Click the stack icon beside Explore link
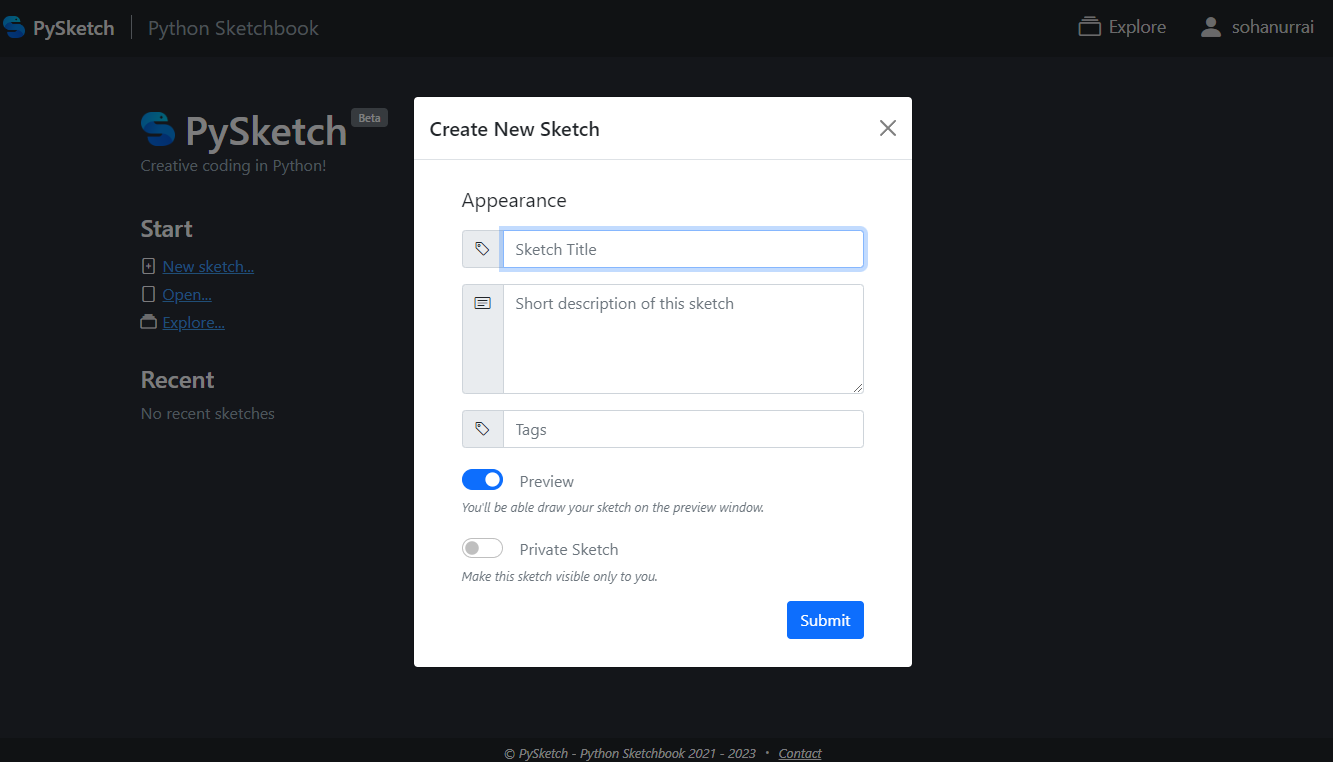Viewport: 1333px width, 762px height. (x=149, y=322)
